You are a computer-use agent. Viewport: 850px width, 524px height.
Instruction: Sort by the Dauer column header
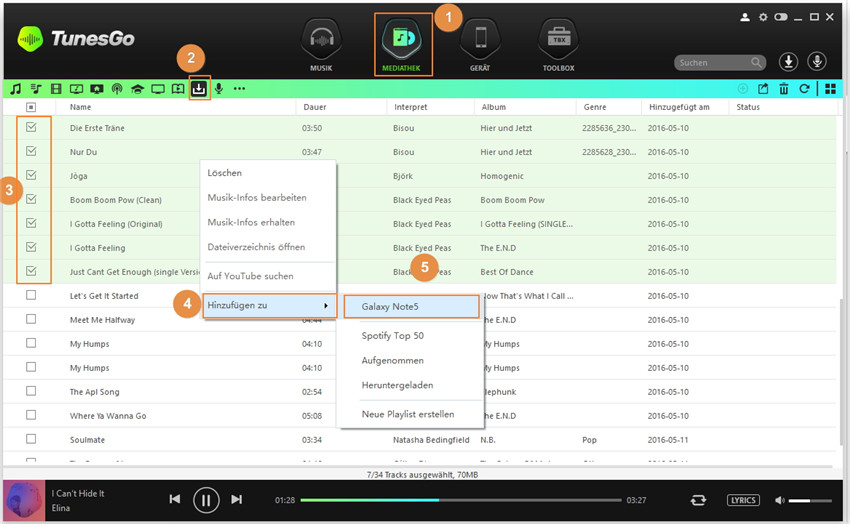315,107
